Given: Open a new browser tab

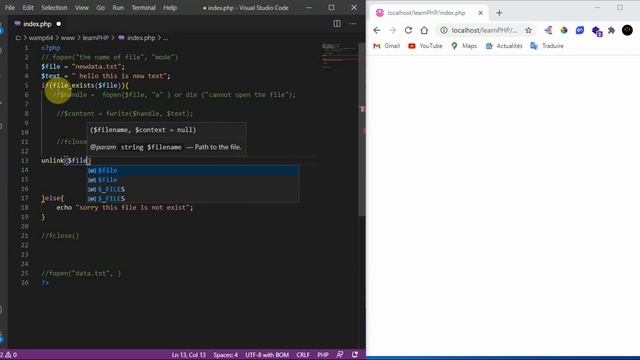Looking at the screenshot, I should [499, 13].
